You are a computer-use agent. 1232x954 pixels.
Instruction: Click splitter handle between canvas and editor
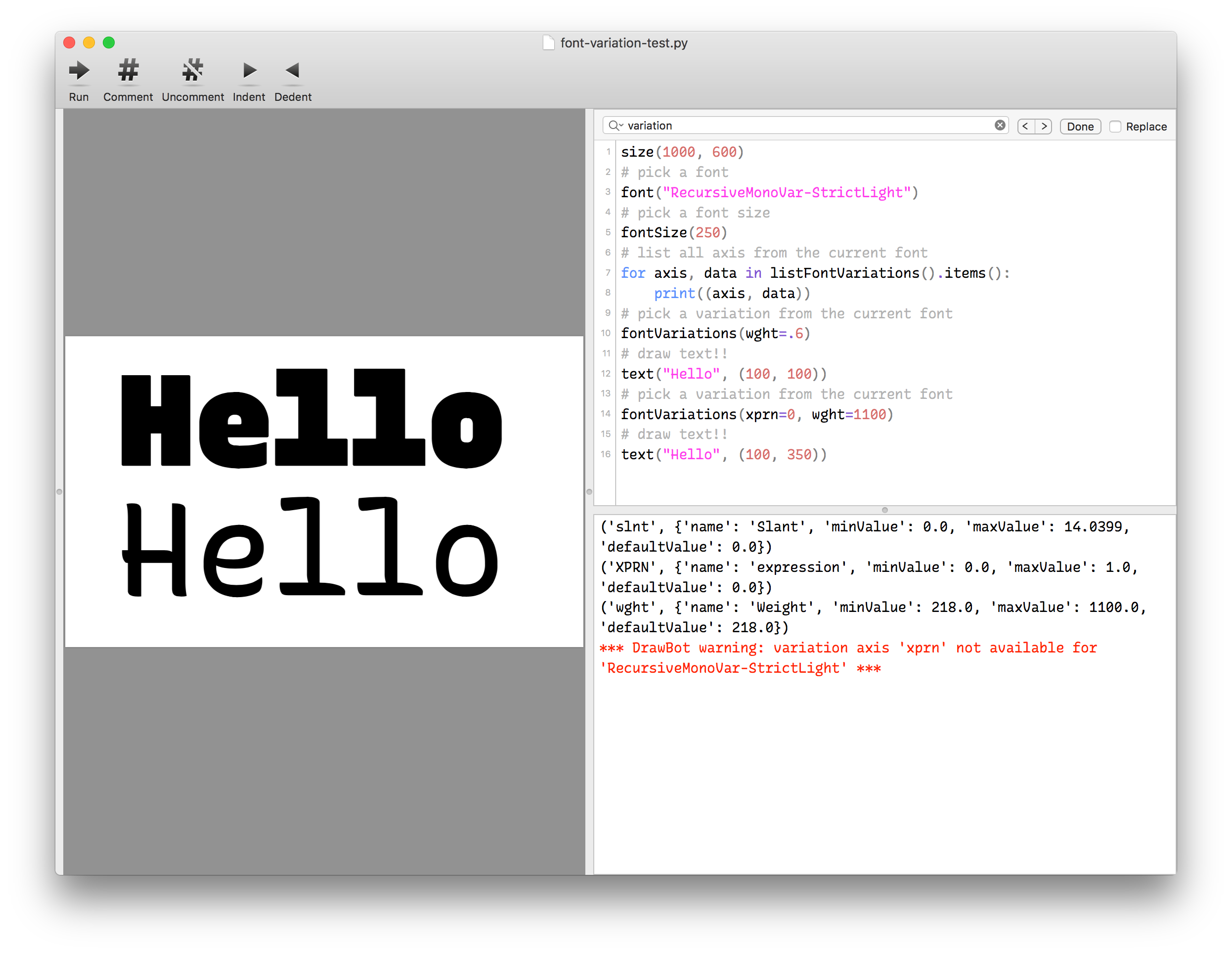point(589,492)
